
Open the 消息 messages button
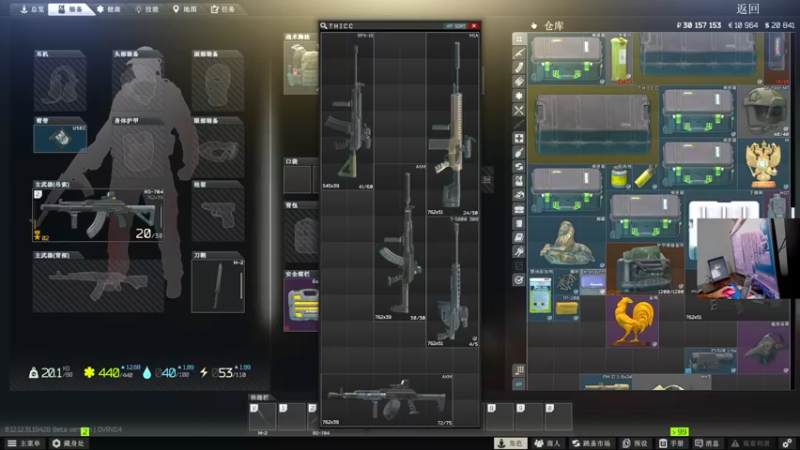708,443
